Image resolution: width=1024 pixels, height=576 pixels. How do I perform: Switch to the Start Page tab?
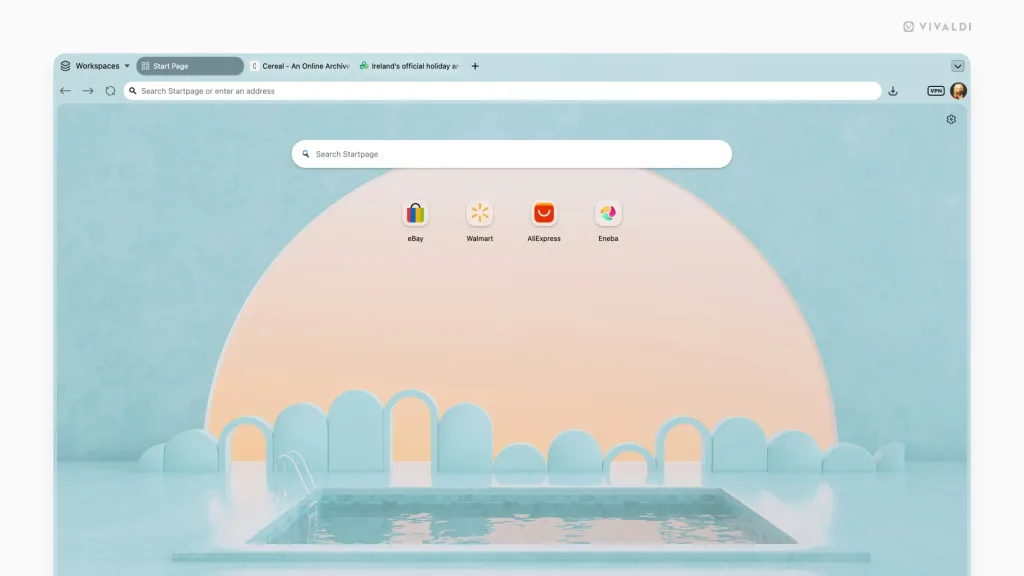(189, 66)
